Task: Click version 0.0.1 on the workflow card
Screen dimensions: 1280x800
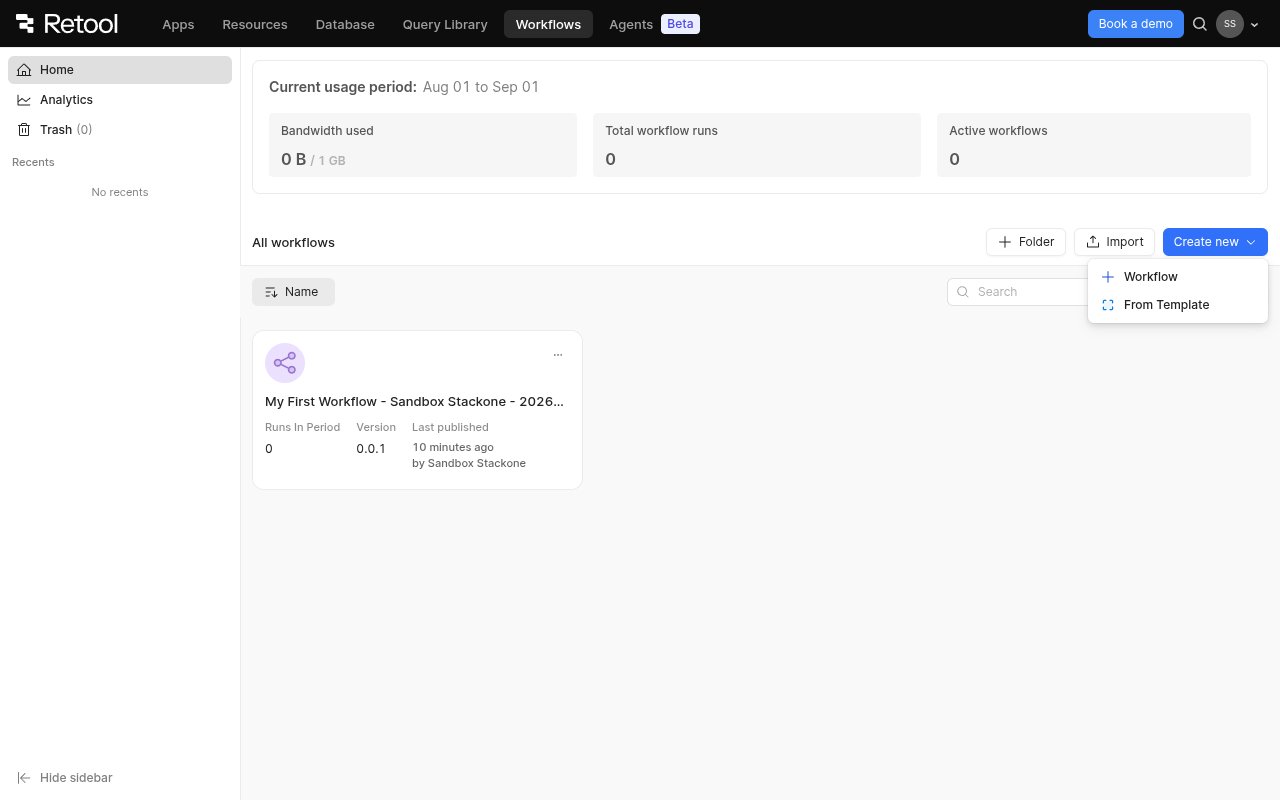Action: pos(371,449)
